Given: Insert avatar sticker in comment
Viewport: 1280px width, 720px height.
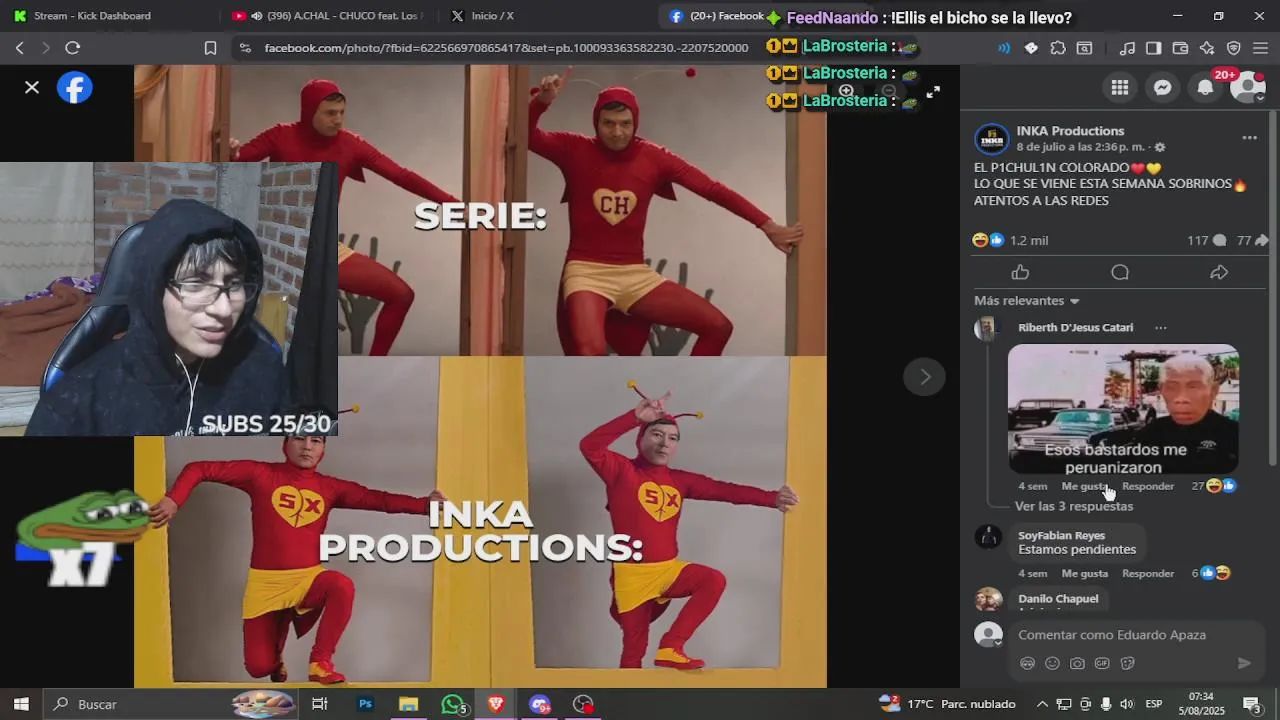Looking at the screenshot, I should tap(1027, 663).
